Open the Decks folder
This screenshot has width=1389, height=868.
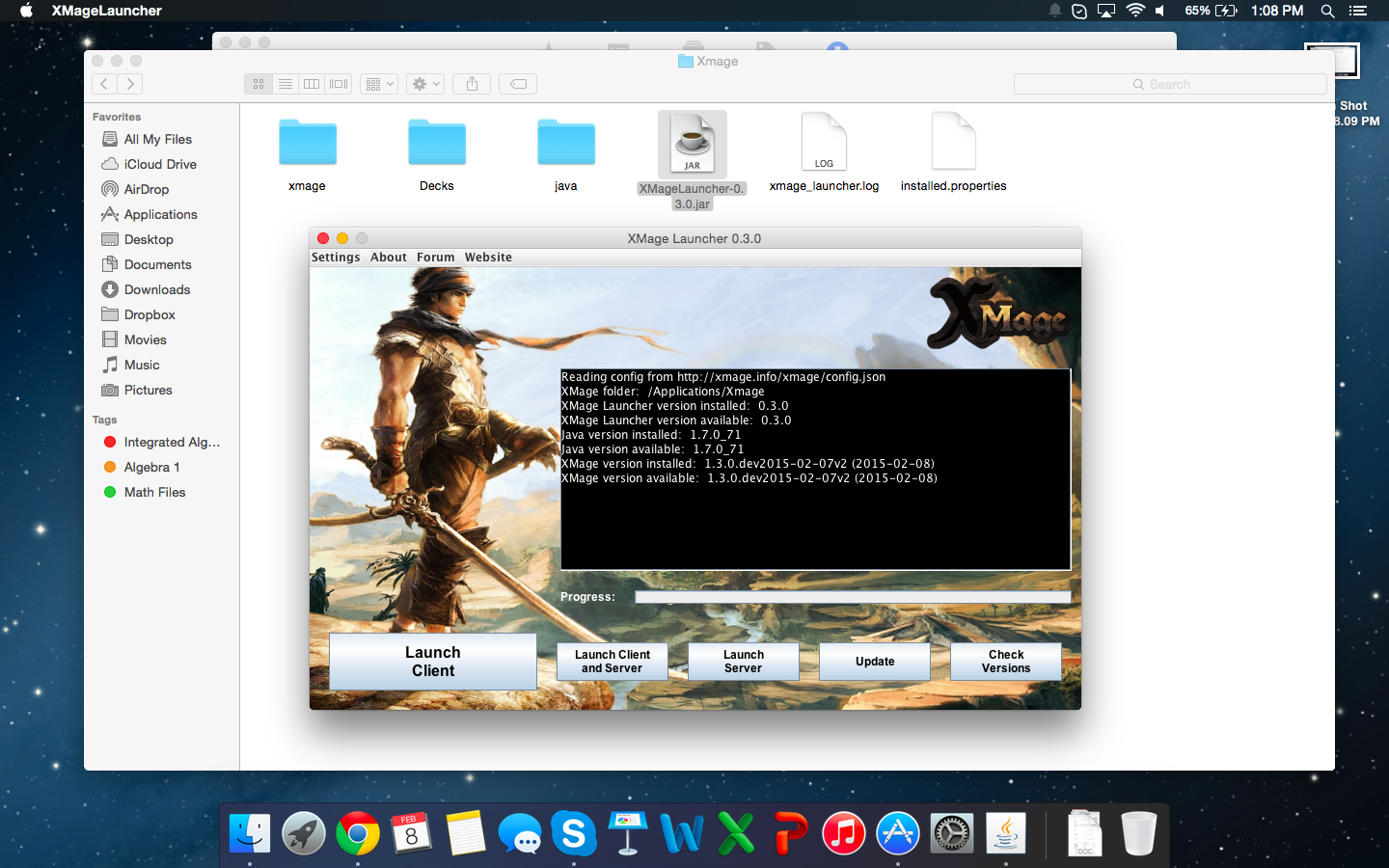click(x=437, y=142)
